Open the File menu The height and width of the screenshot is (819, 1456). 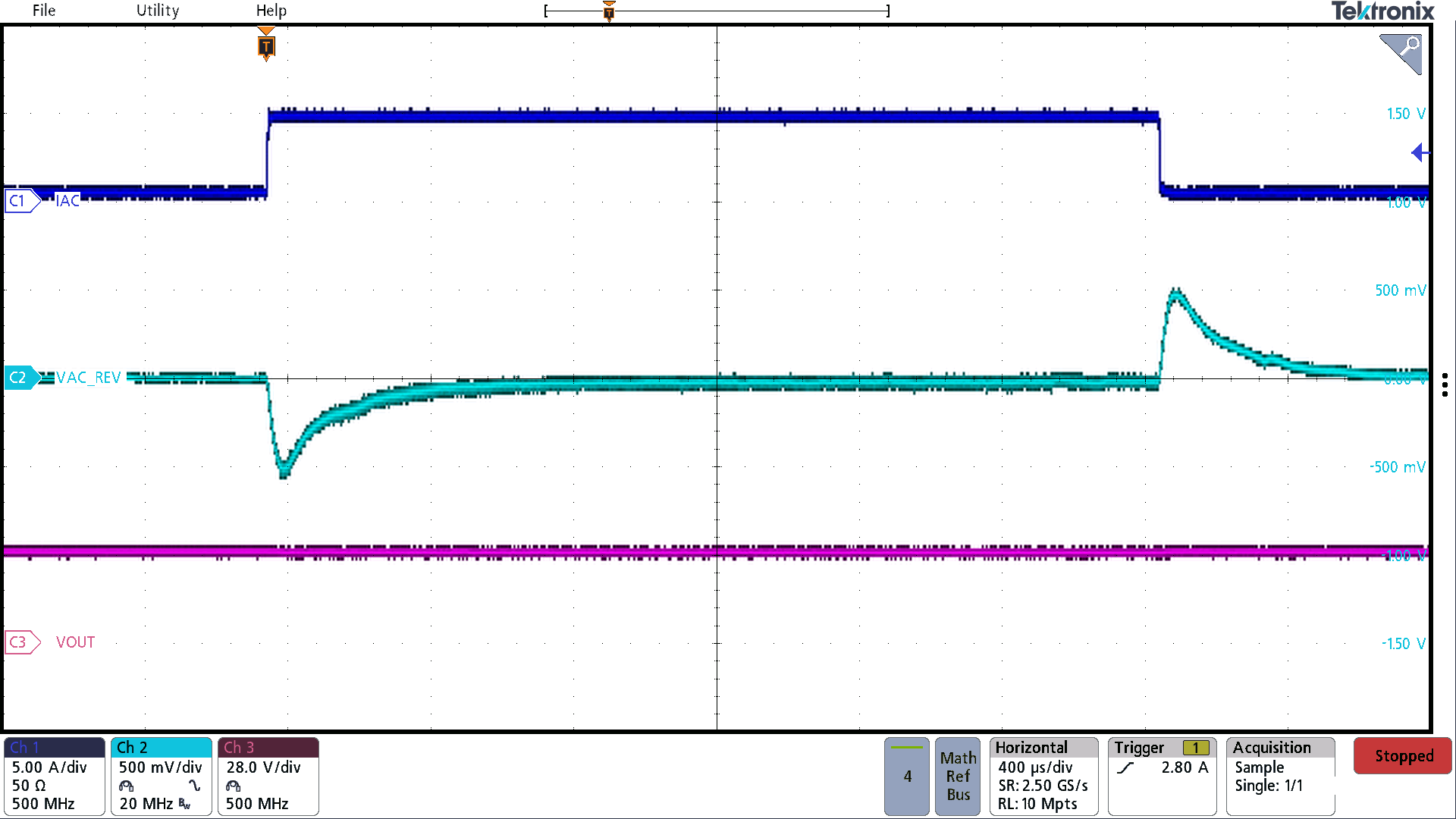click(43, 11)
